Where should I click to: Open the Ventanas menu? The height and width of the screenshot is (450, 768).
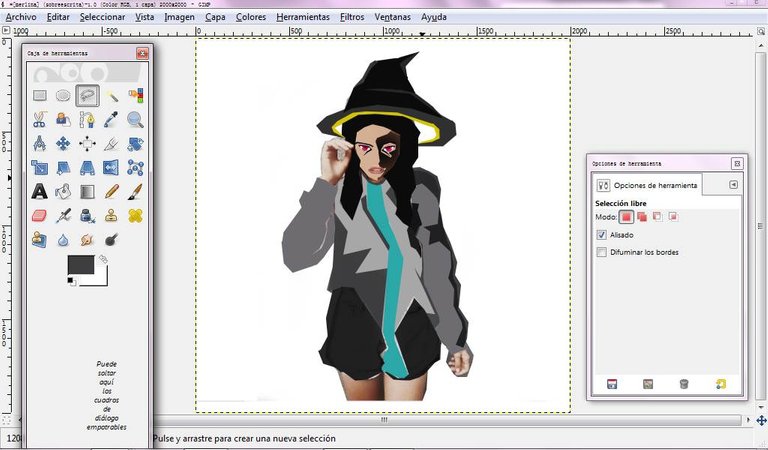(x=392, y=17)
